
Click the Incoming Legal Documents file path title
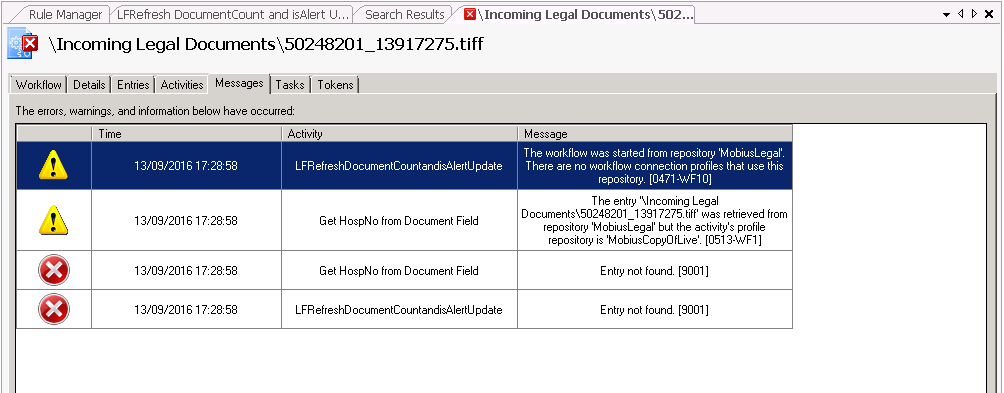click(266, 44)
